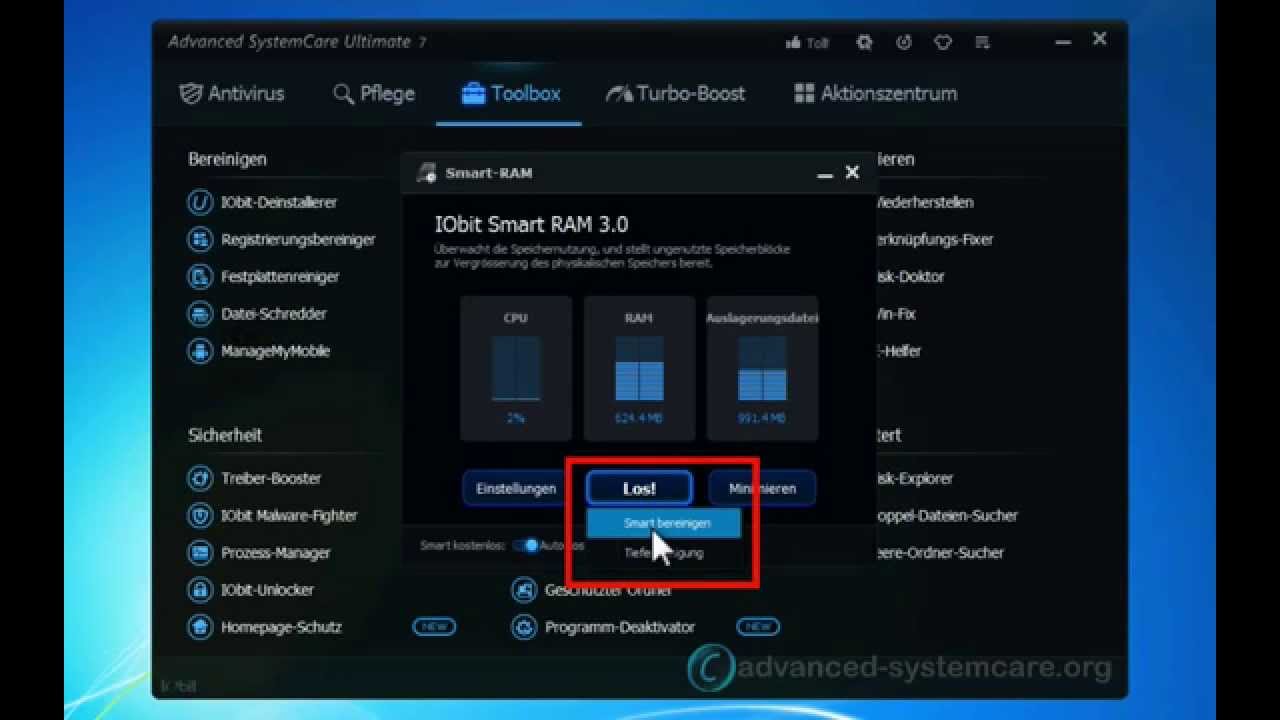Click the RAM usage gauge
The height and width of the screenshot is (720, 1280).
(x=639, y=368)
